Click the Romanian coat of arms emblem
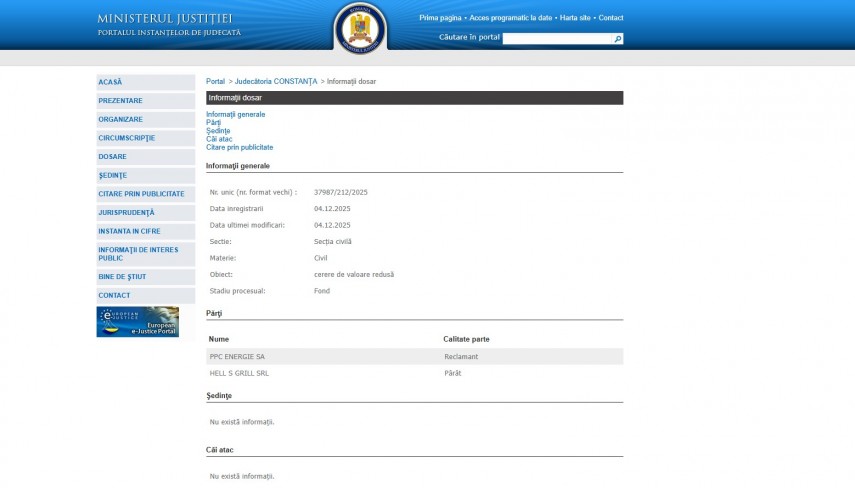The width and height of the screenshot is (855, 488). pyautogui.click(x=359, y=27)
